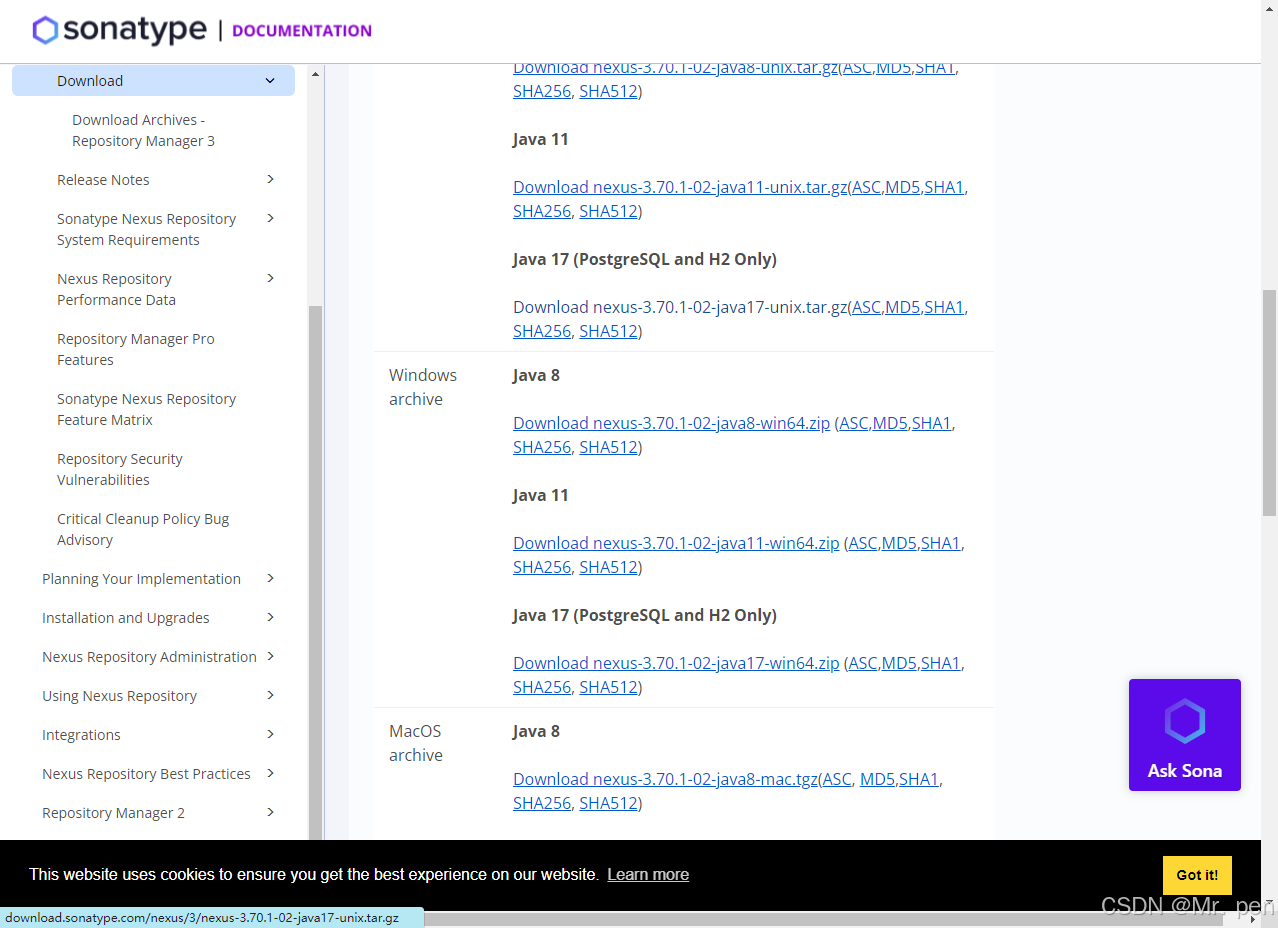Click Learn more in cookie banner

coord(648,874)
